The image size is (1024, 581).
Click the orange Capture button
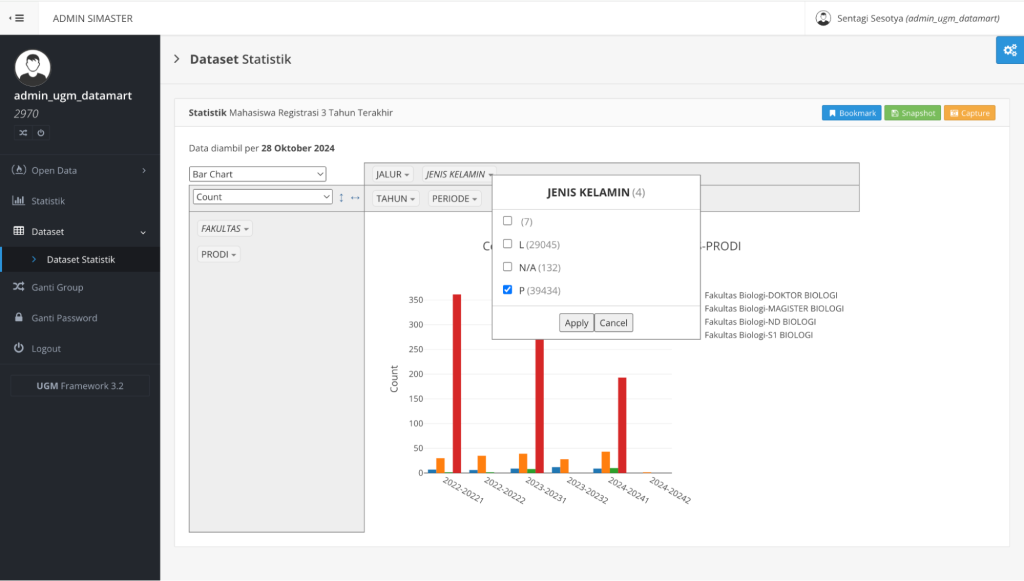(969, 113)
